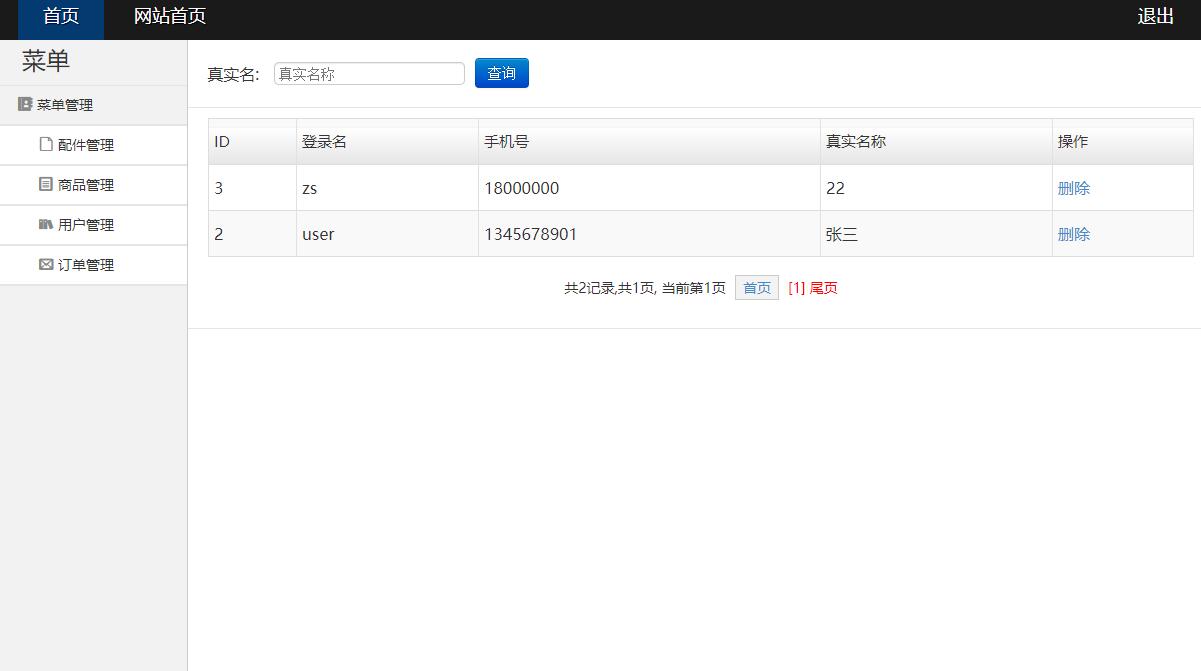Screen dimensions: 1201x671
Task: Click the 查询 search button
Action: pyautogui.click(x=502, y=73)
